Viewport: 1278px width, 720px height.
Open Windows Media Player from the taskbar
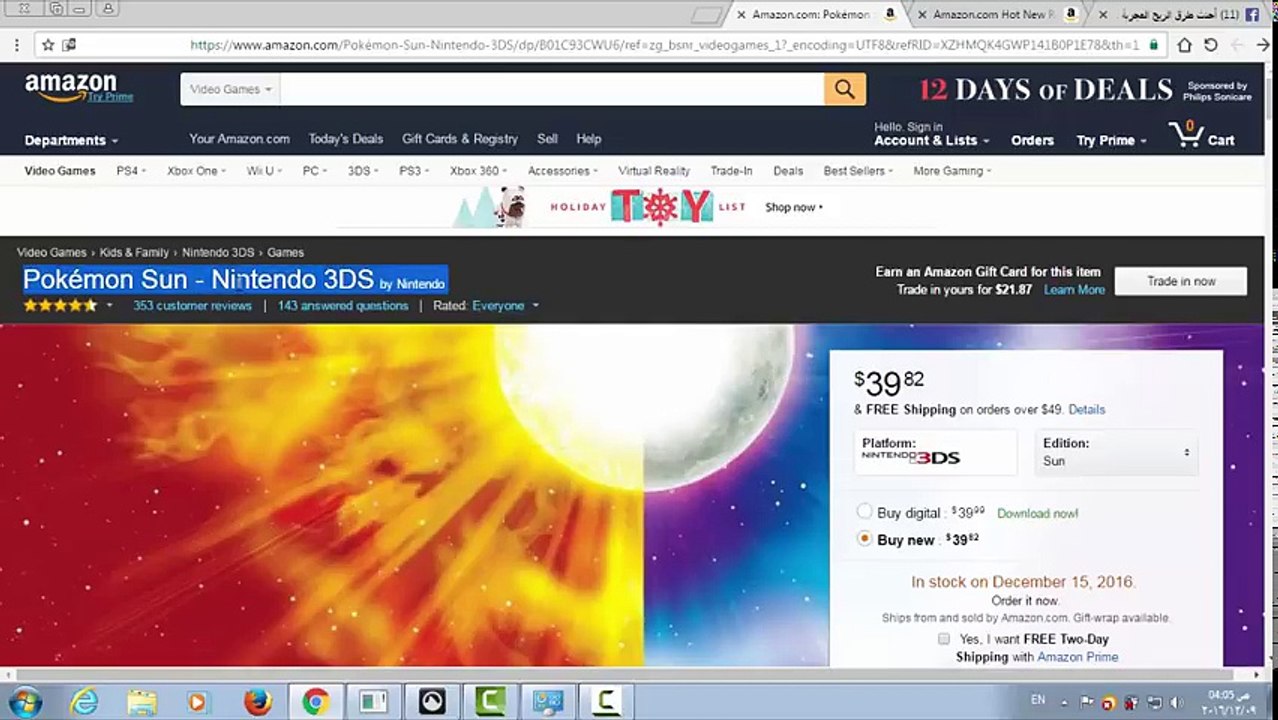click(198, 702)
